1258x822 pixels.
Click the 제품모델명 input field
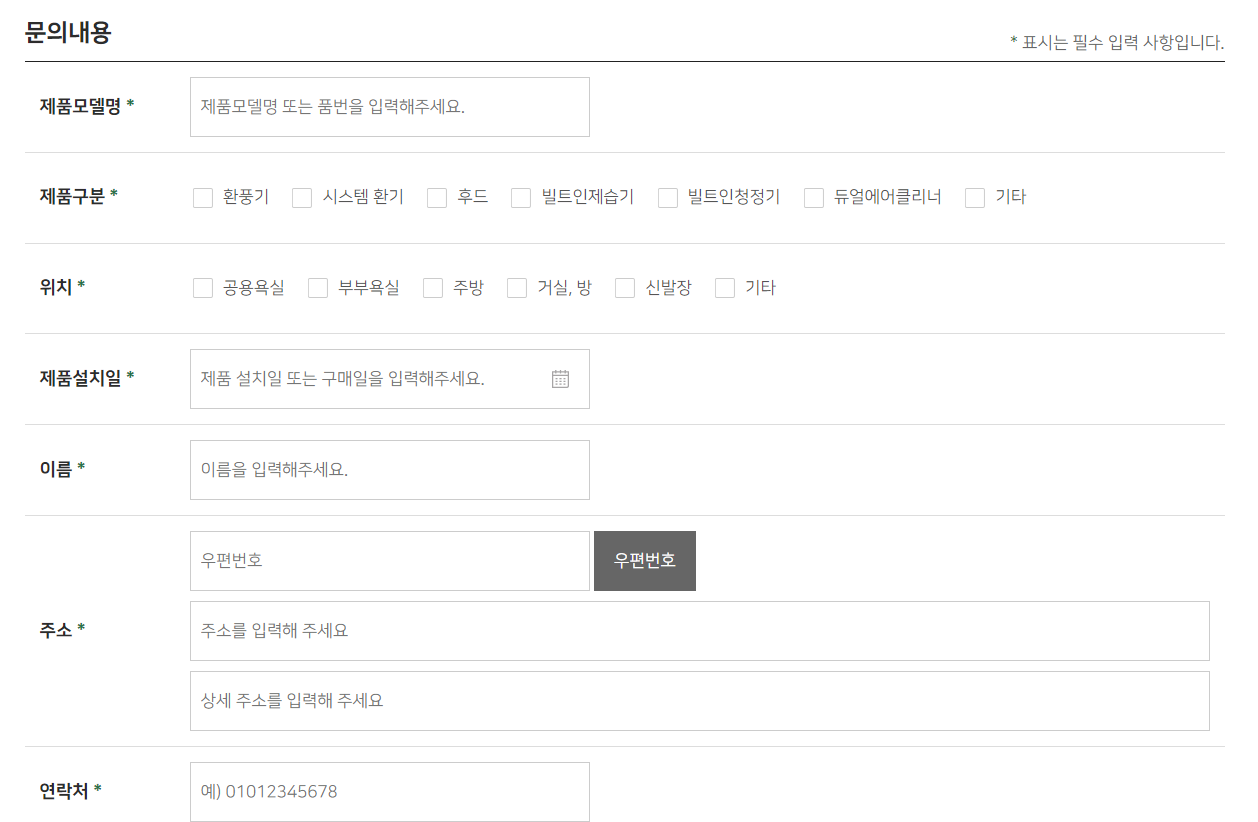(389, 106)
